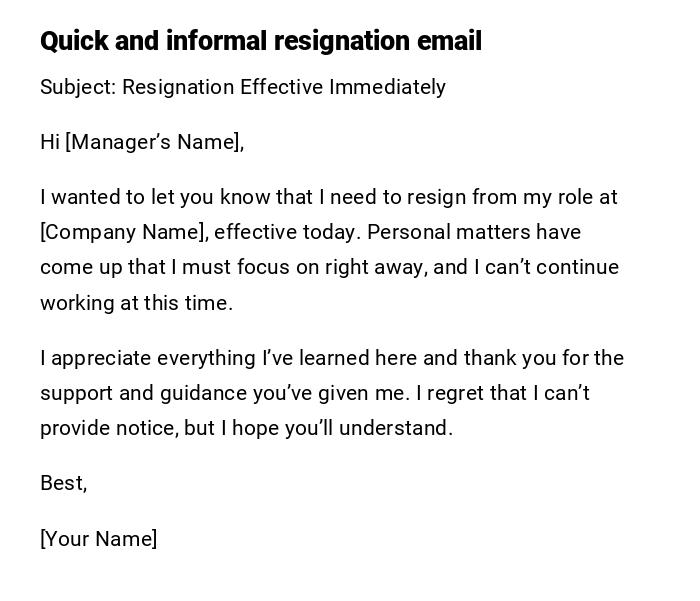The width and height of the screenshot is (700, 601).
Task: Click the word 'Immediately' in the subject line
Action: (390, 87)
